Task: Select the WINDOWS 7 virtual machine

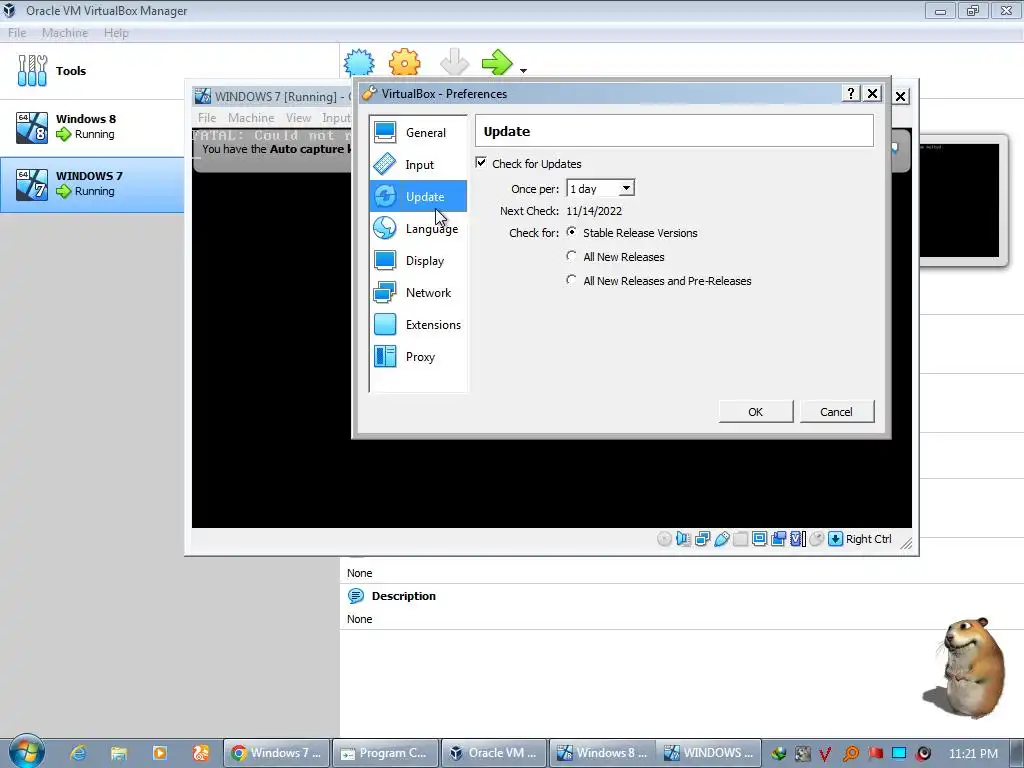Action: pyautogui.click(x=91, y=184)
